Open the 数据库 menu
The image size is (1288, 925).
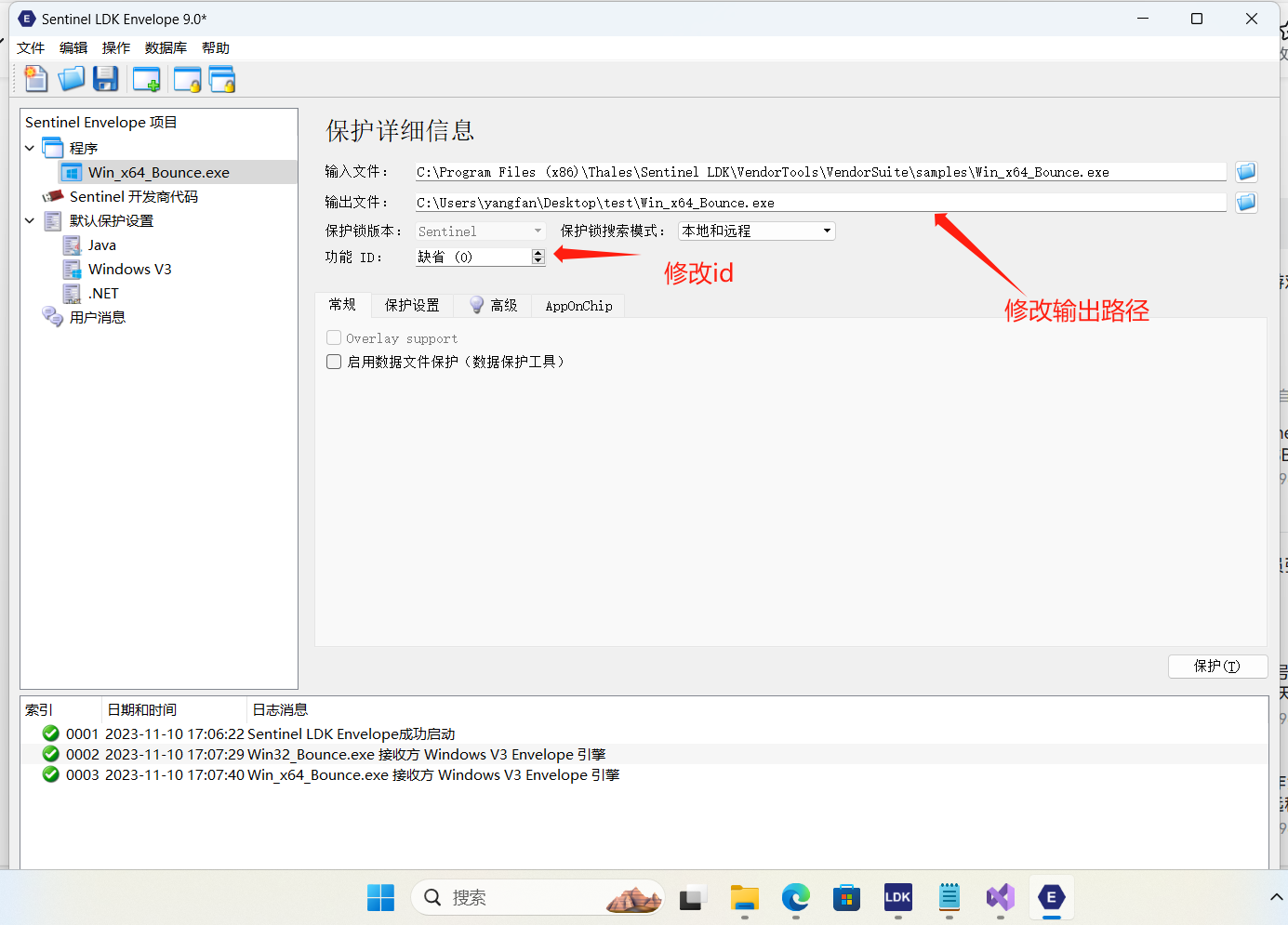click(x=166, y=48)
